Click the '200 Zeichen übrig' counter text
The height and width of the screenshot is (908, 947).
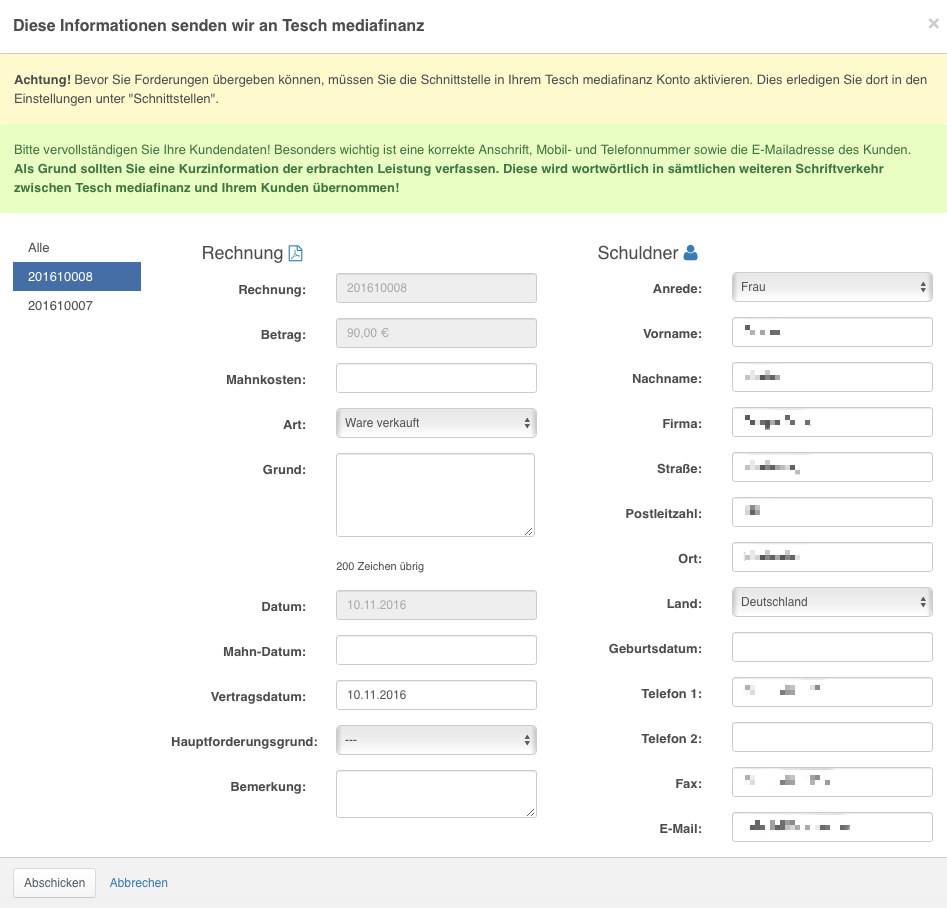point(380,566)
